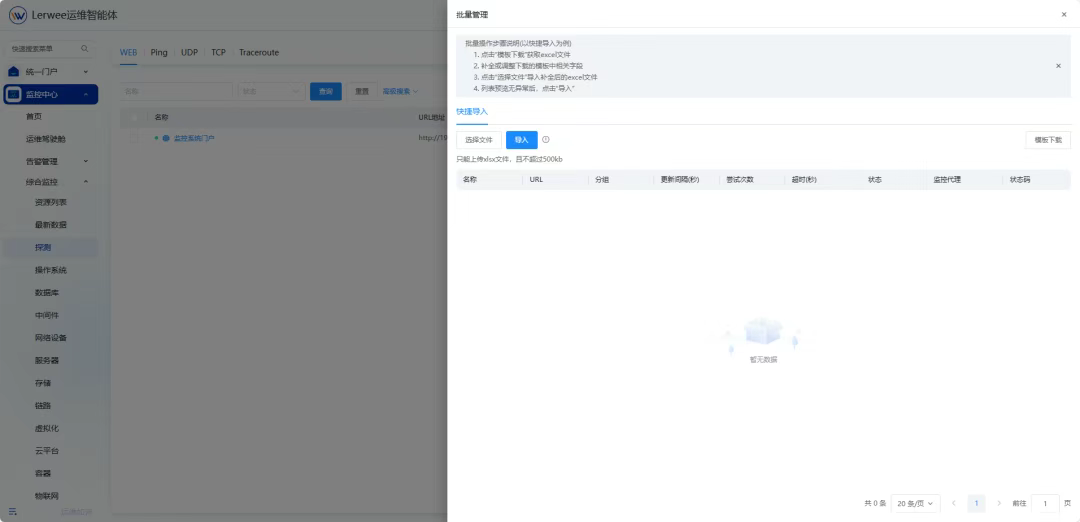Viewport: 1080px width, 522px height.
Task: Click the blue 导入 button
Action: point(521,140)
